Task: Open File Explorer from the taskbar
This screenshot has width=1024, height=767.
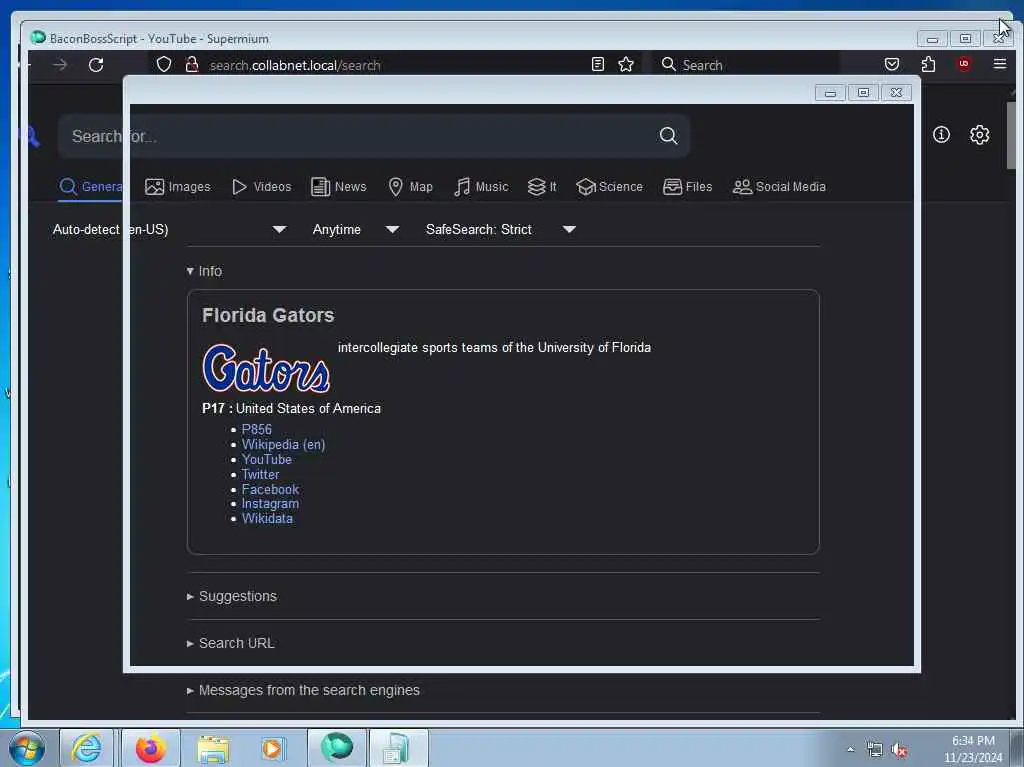Action: click(213, 749)
